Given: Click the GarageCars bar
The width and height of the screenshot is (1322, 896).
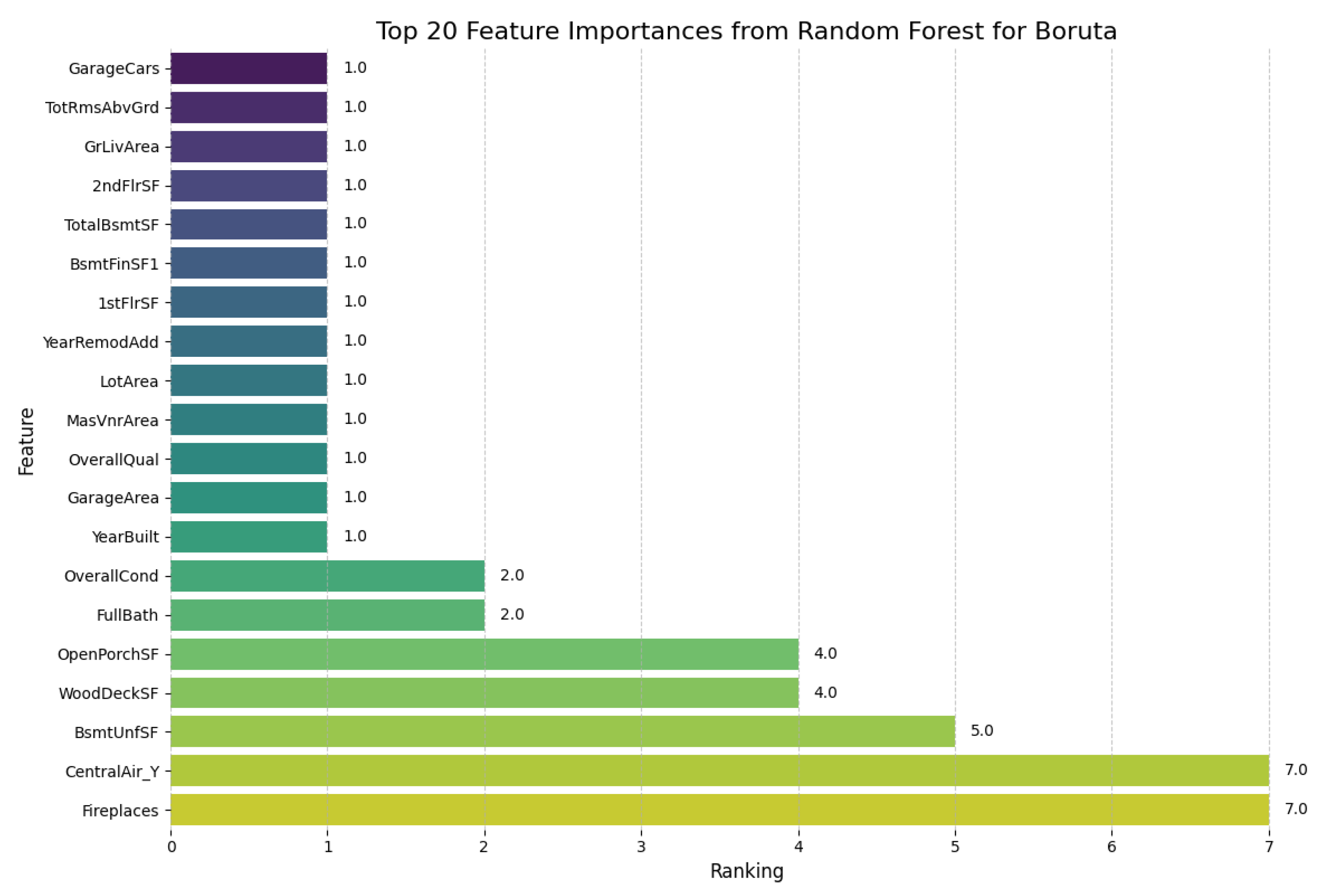Looking at the screenshot, I should (249, 68).
